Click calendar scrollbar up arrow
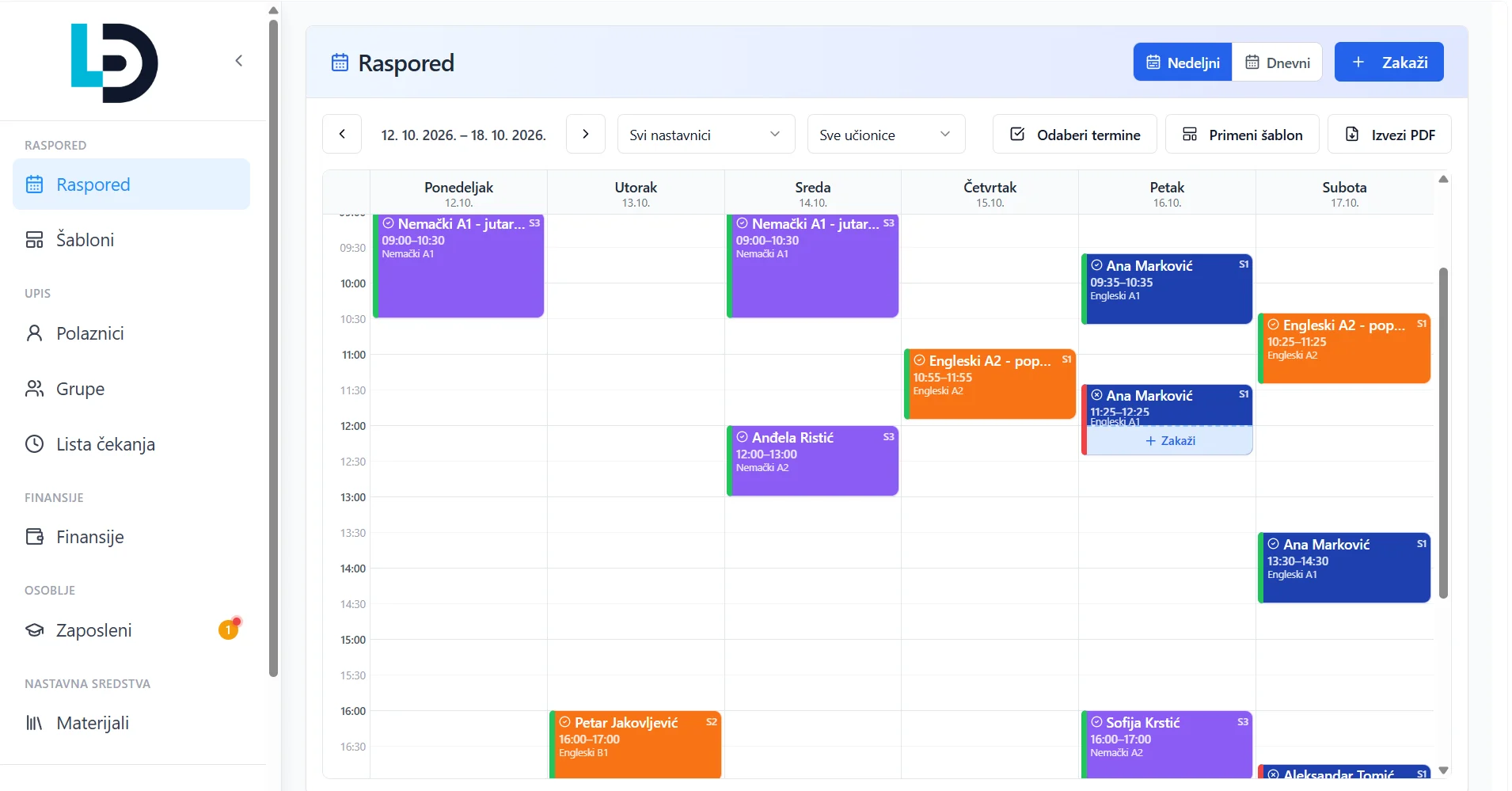 [x=1443, y=179]
